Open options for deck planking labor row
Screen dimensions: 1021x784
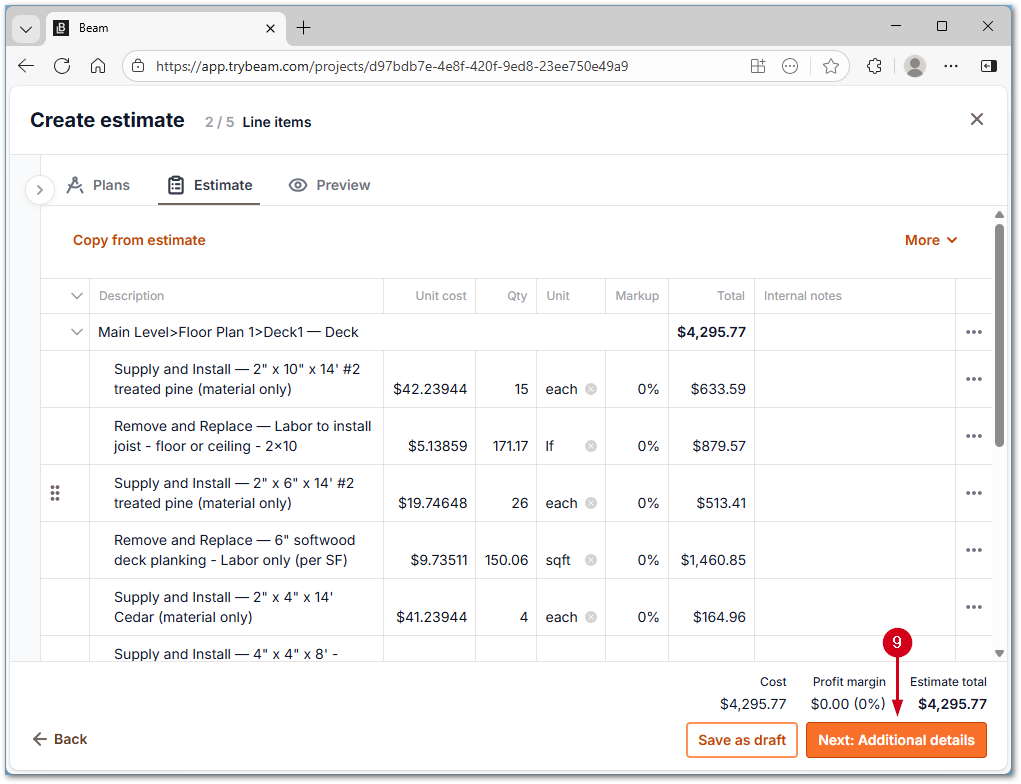[x=973, y=550]
